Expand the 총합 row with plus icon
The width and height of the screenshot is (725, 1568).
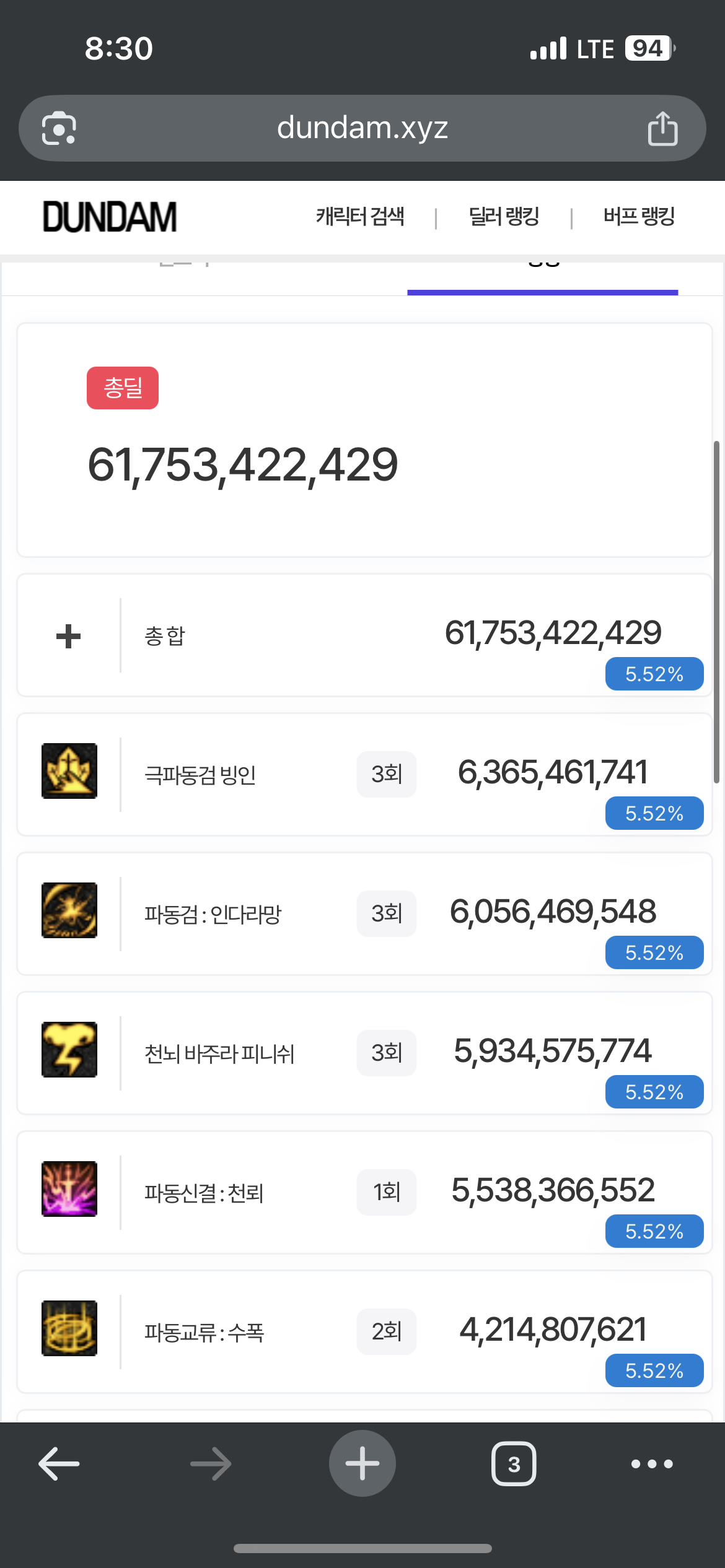68,637
